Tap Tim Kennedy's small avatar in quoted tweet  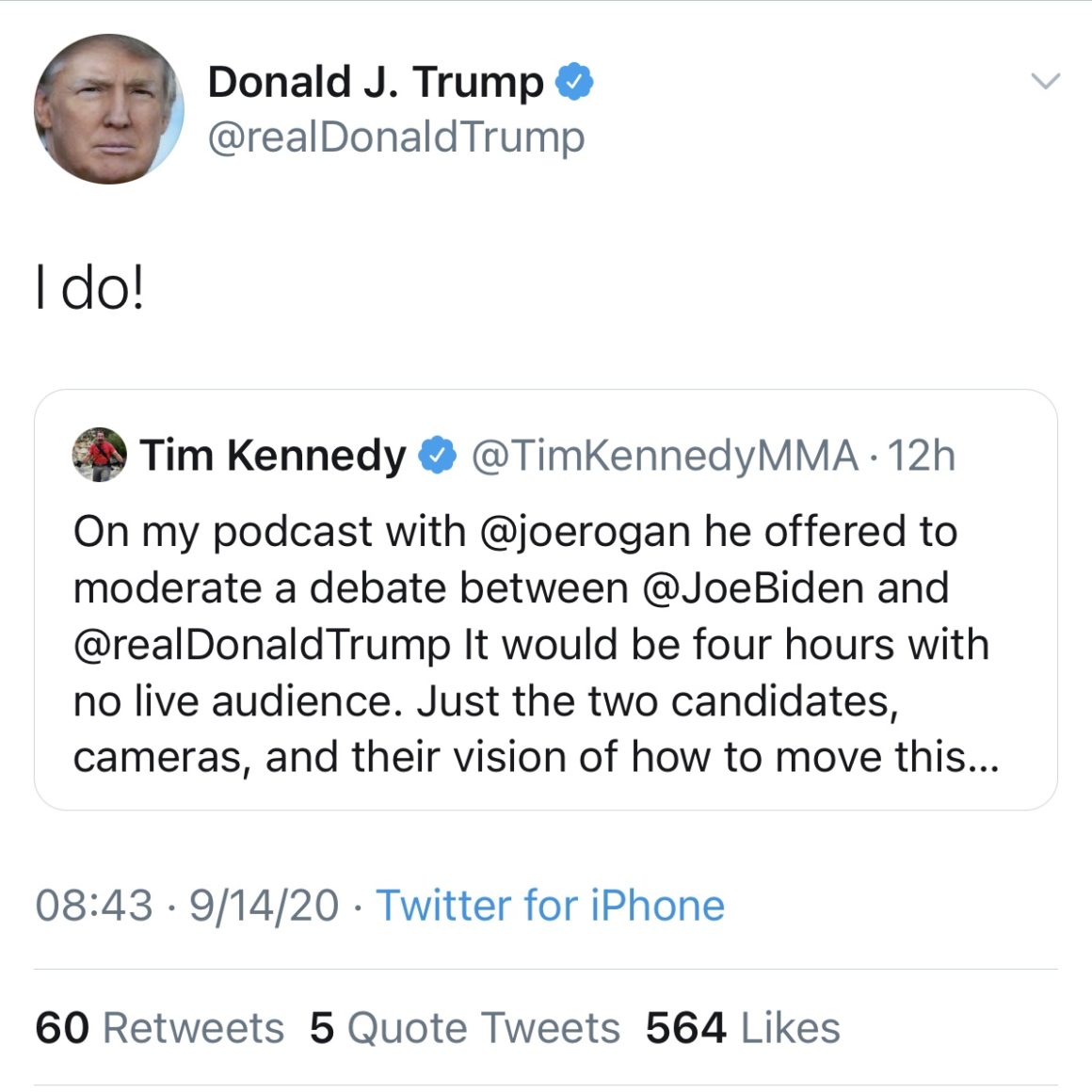click(x=99, y=456)
